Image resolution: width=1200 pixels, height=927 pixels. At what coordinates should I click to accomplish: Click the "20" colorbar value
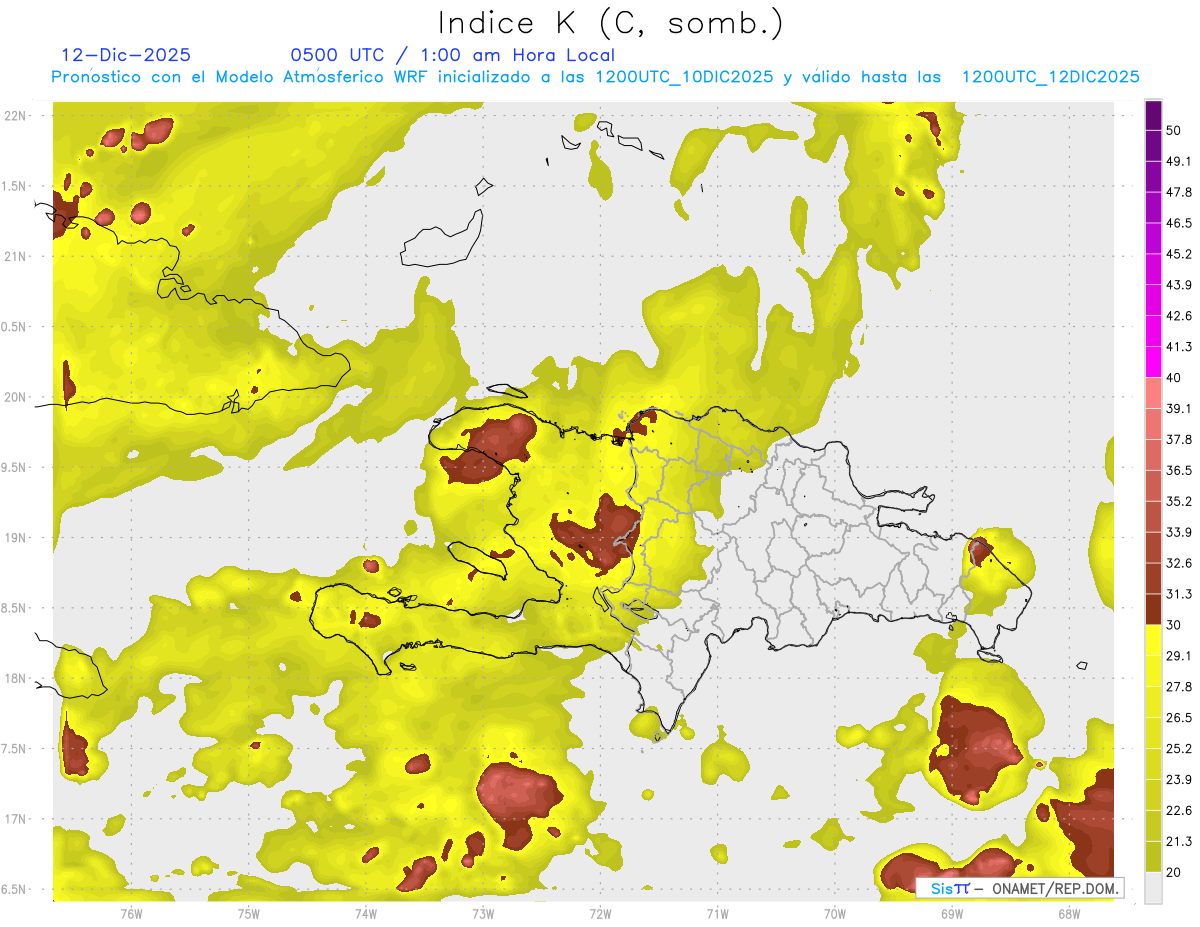[1174, 872]
